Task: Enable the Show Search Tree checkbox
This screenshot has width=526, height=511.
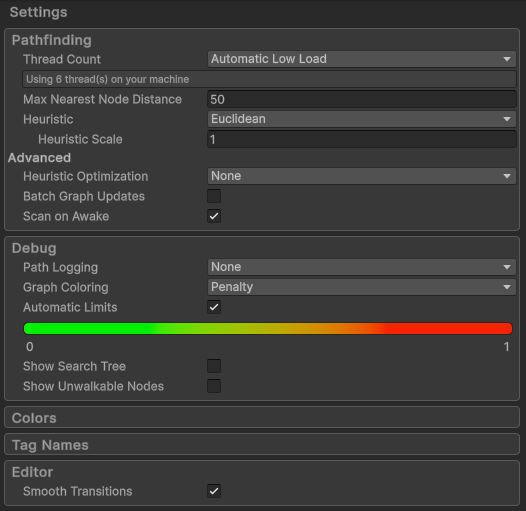Action: [214, 366]
